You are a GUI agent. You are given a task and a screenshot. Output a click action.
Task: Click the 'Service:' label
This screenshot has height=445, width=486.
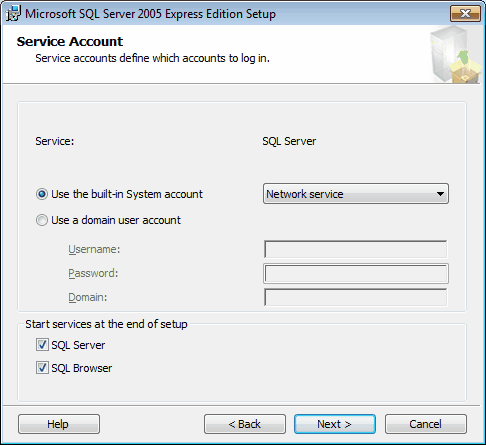[55, 141]
